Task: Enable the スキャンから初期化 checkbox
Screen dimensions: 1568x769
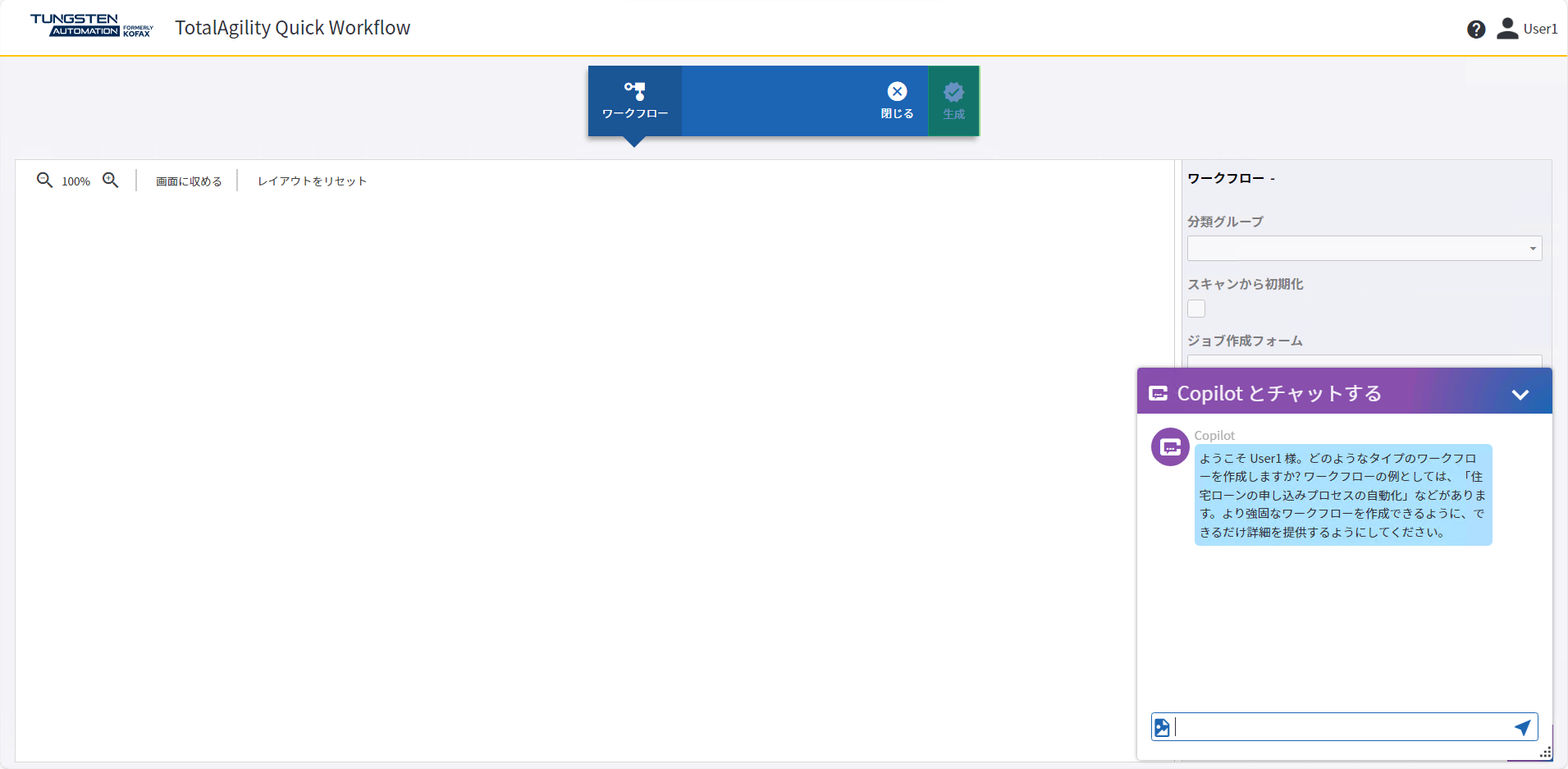Action: coord(1196,308)
